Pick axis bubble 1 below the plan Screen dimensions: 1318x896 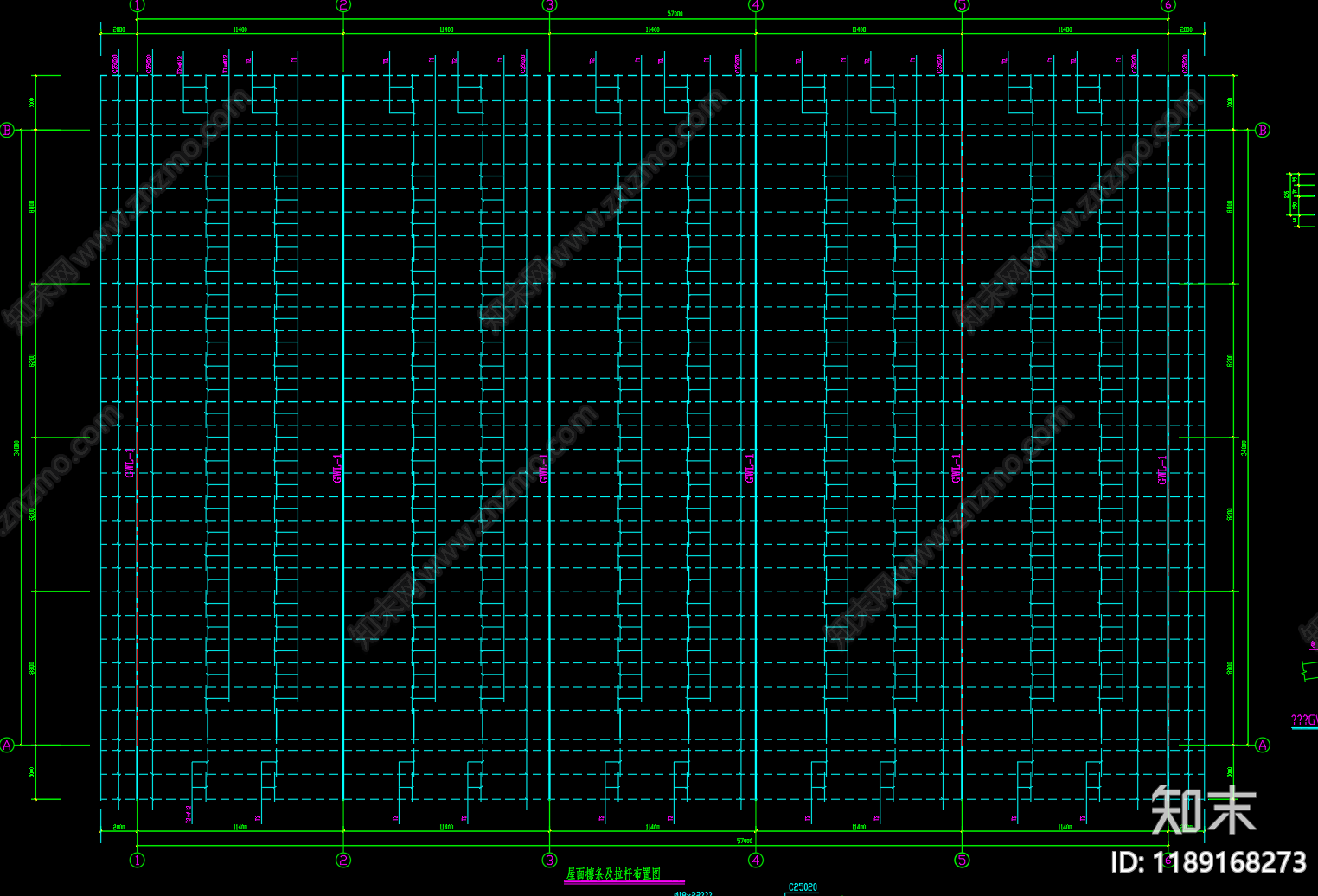click(137, 860)
